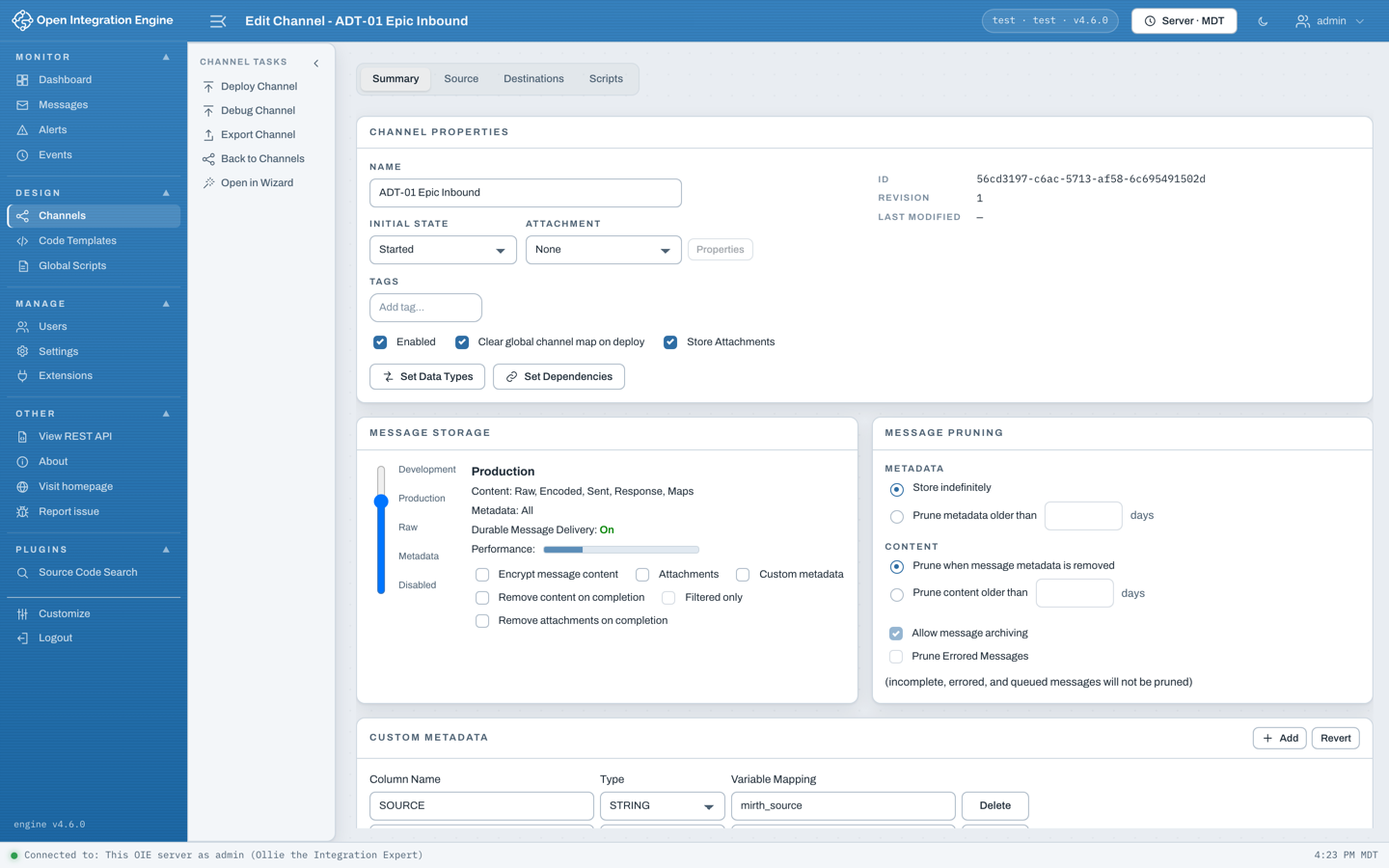
Task: Select Prune content older than radio
Action: pyautogui.click(x=897, y=595)
